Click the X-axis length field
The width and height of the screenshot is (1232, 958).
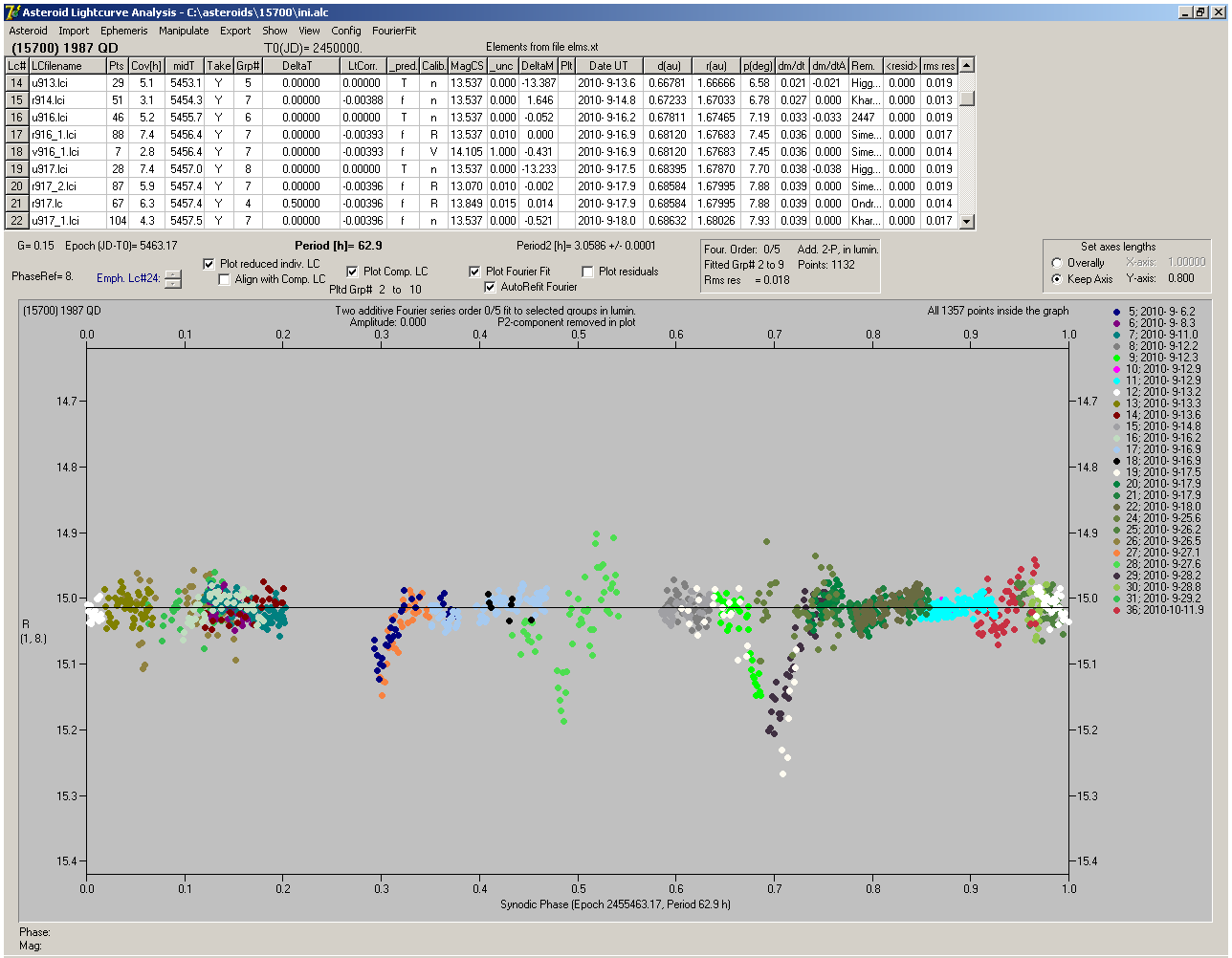pos(1185,262)
